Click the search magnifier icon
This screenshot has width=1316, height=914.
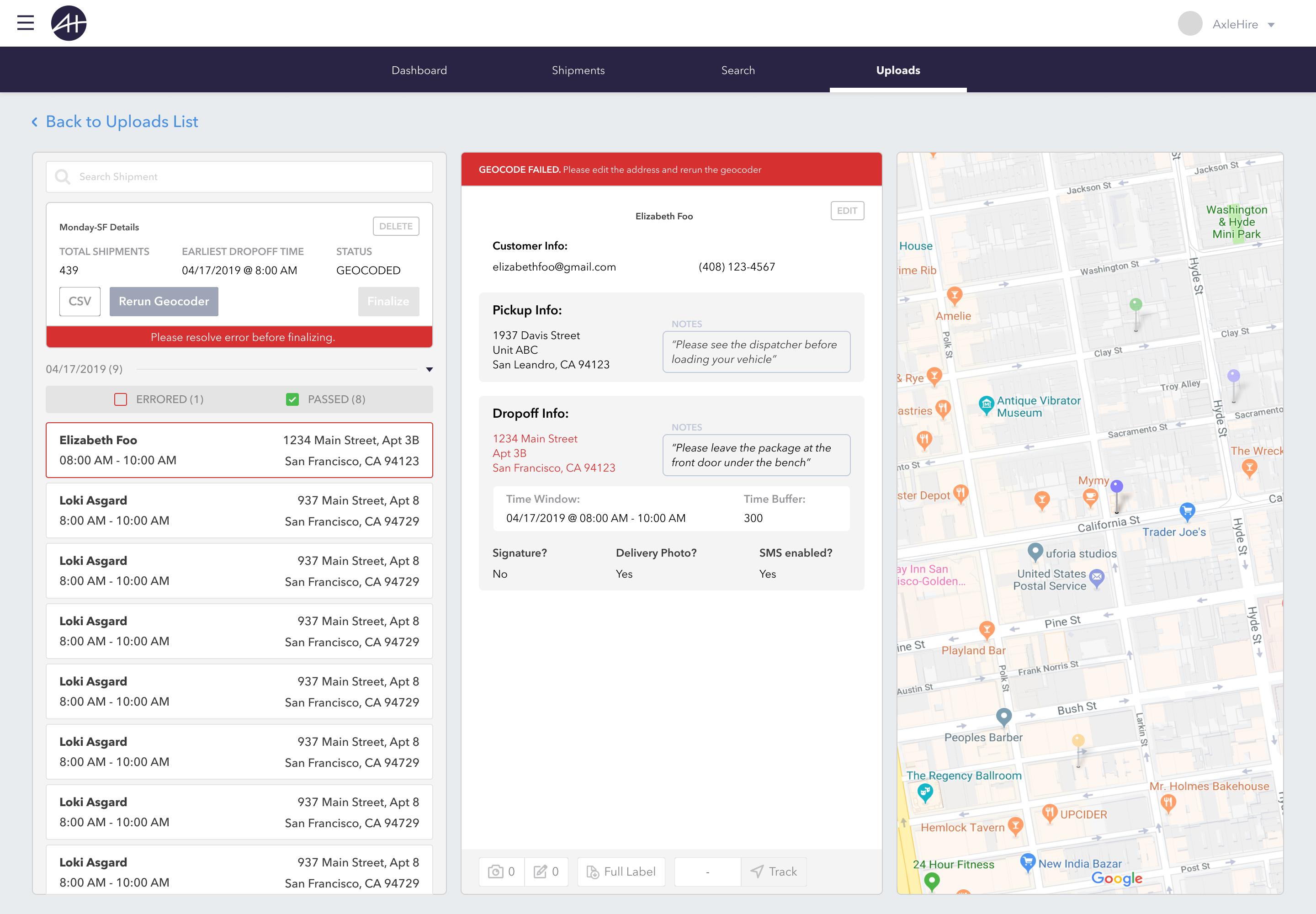(63, 177)
